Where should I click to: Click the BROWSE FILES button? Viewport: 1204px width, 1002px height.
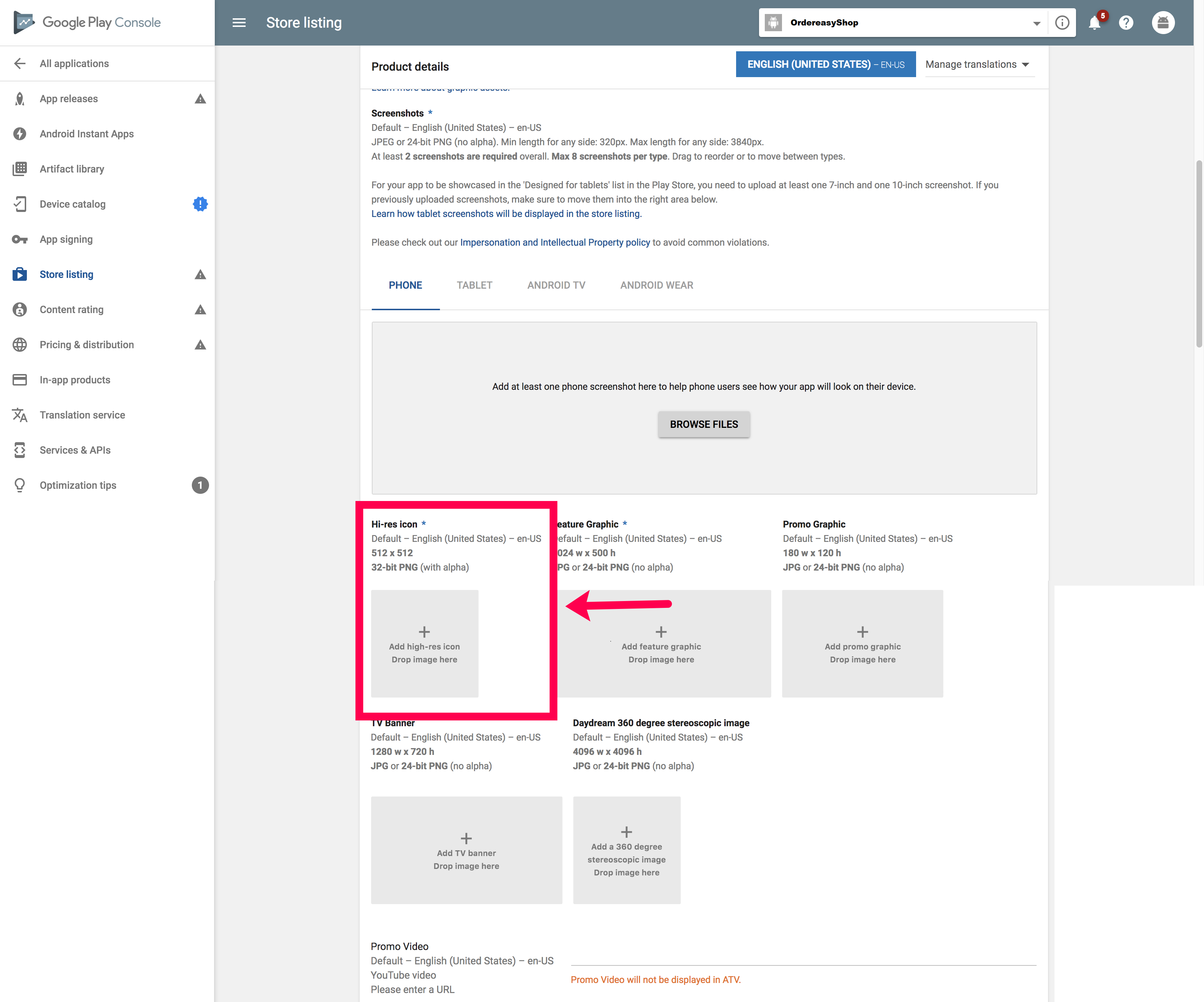click(703, 424)
